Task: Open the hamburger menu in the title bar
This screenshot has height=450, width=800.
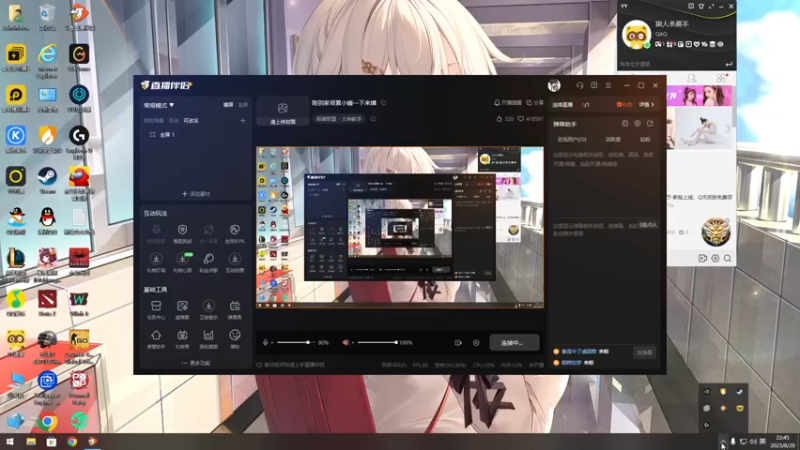Action: [608, 86]
